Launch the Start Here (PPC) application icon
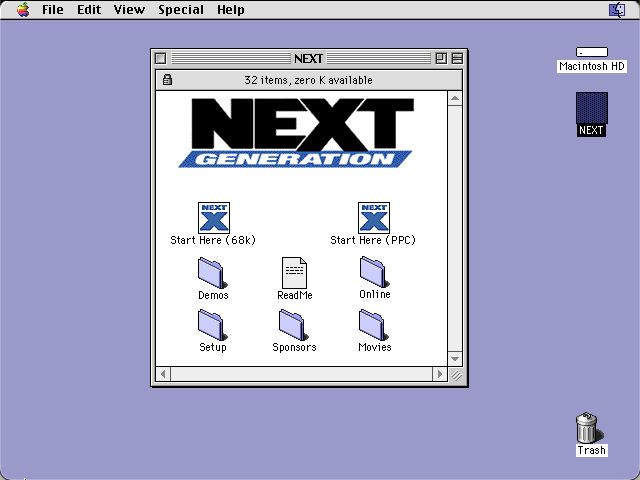This screenshot has width=640, height=480. coord(373,218)
